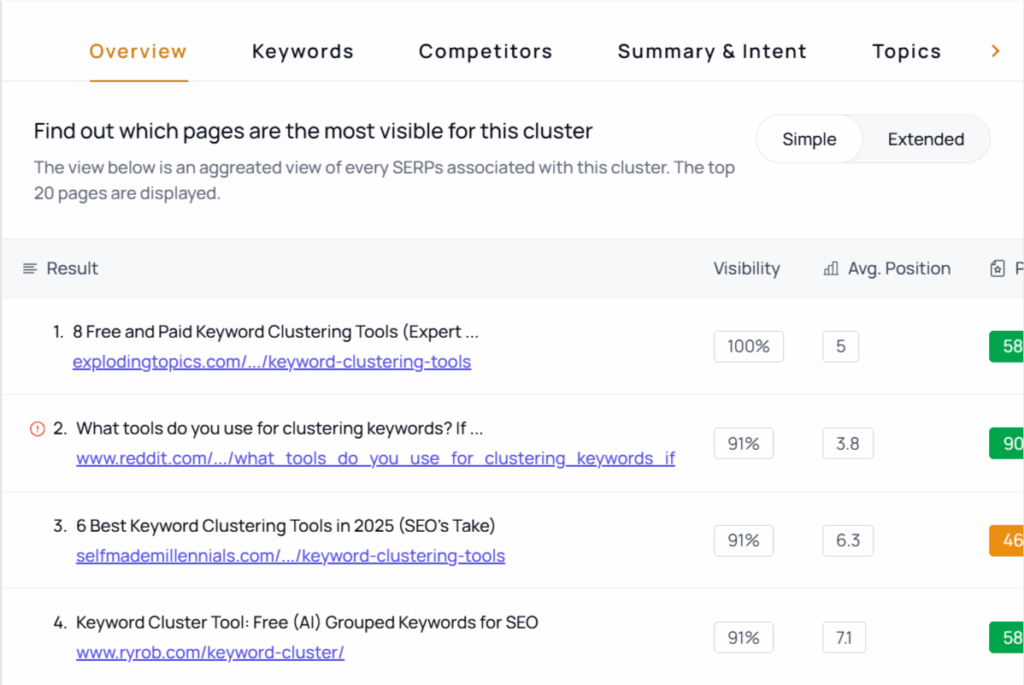This screenshot has width=1024, height=685.
Task: Open the Topics tab
Action: click(x=906, y=51)
